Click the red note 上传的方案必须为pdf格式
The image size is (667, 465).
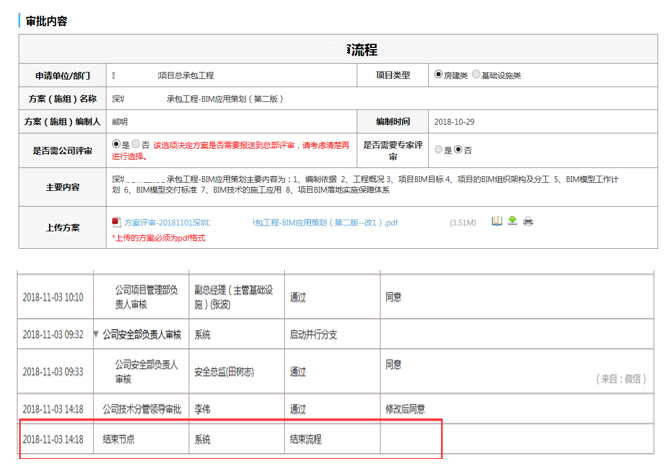(x=159, y=238)
